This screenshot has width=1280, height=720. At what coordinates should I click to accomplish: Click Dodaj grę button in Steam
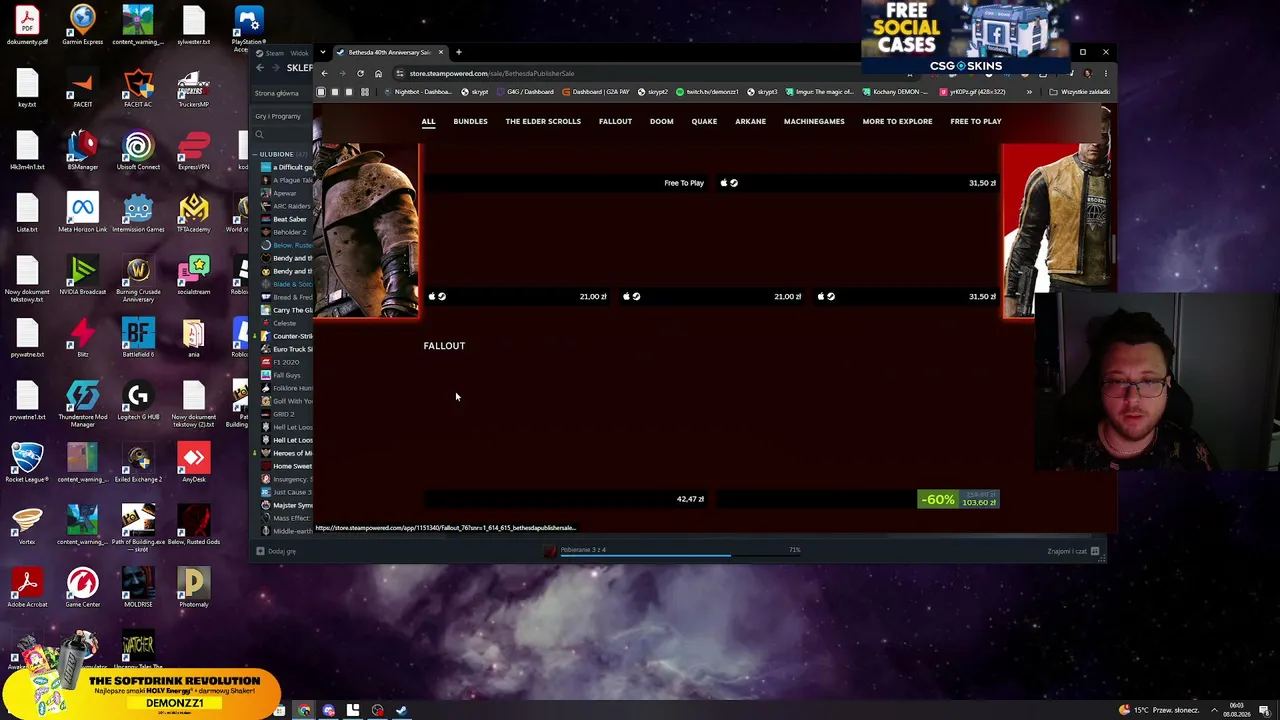[276, 551]
